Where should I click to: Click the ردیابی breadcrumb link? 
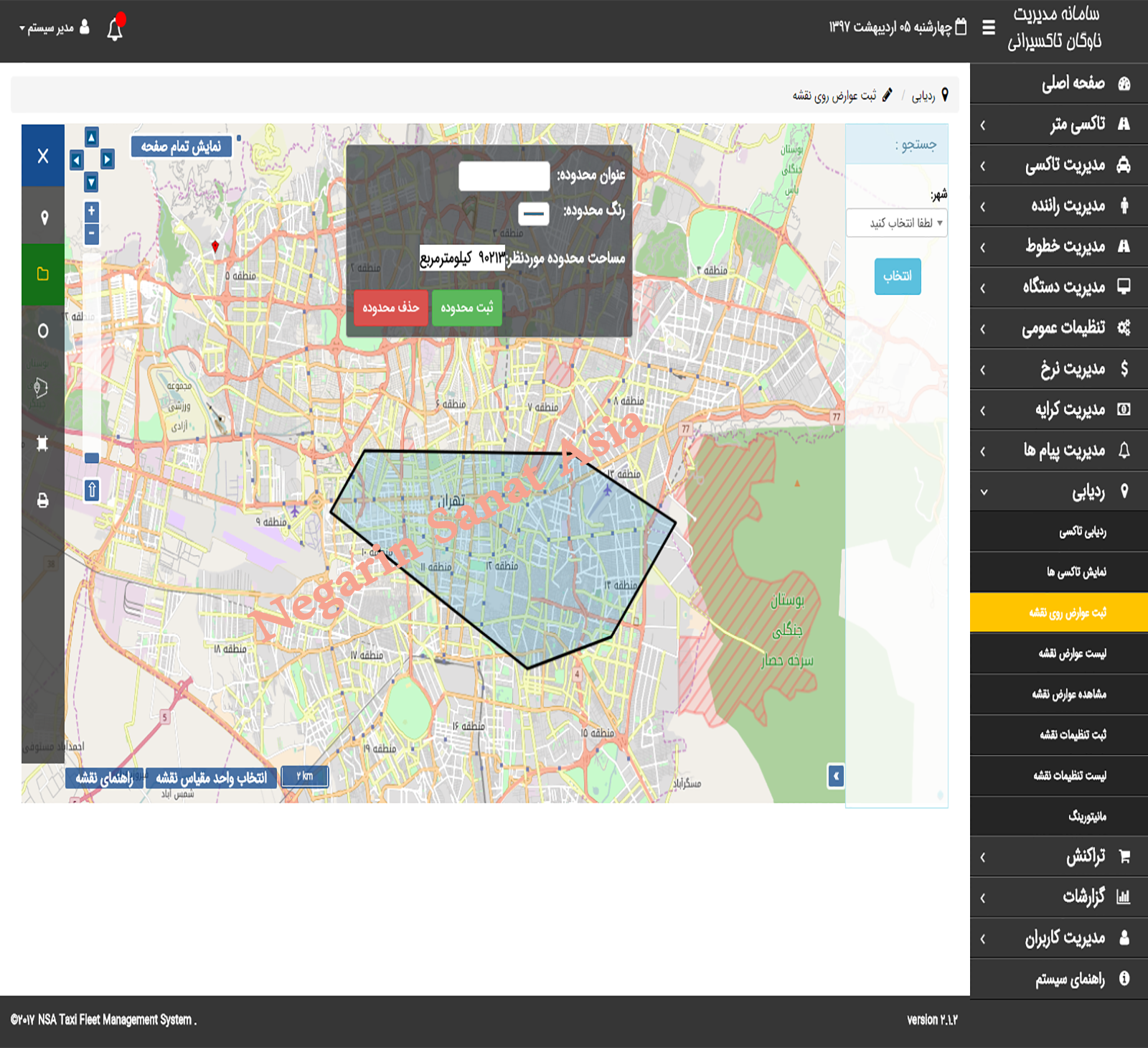tap(923, 95)
